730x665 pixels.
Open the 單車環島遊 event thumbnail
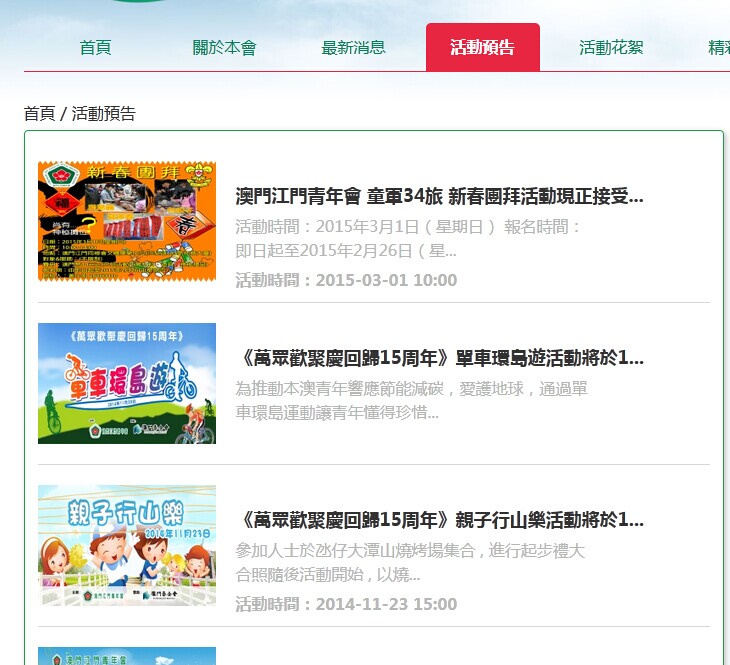point(127,383)
